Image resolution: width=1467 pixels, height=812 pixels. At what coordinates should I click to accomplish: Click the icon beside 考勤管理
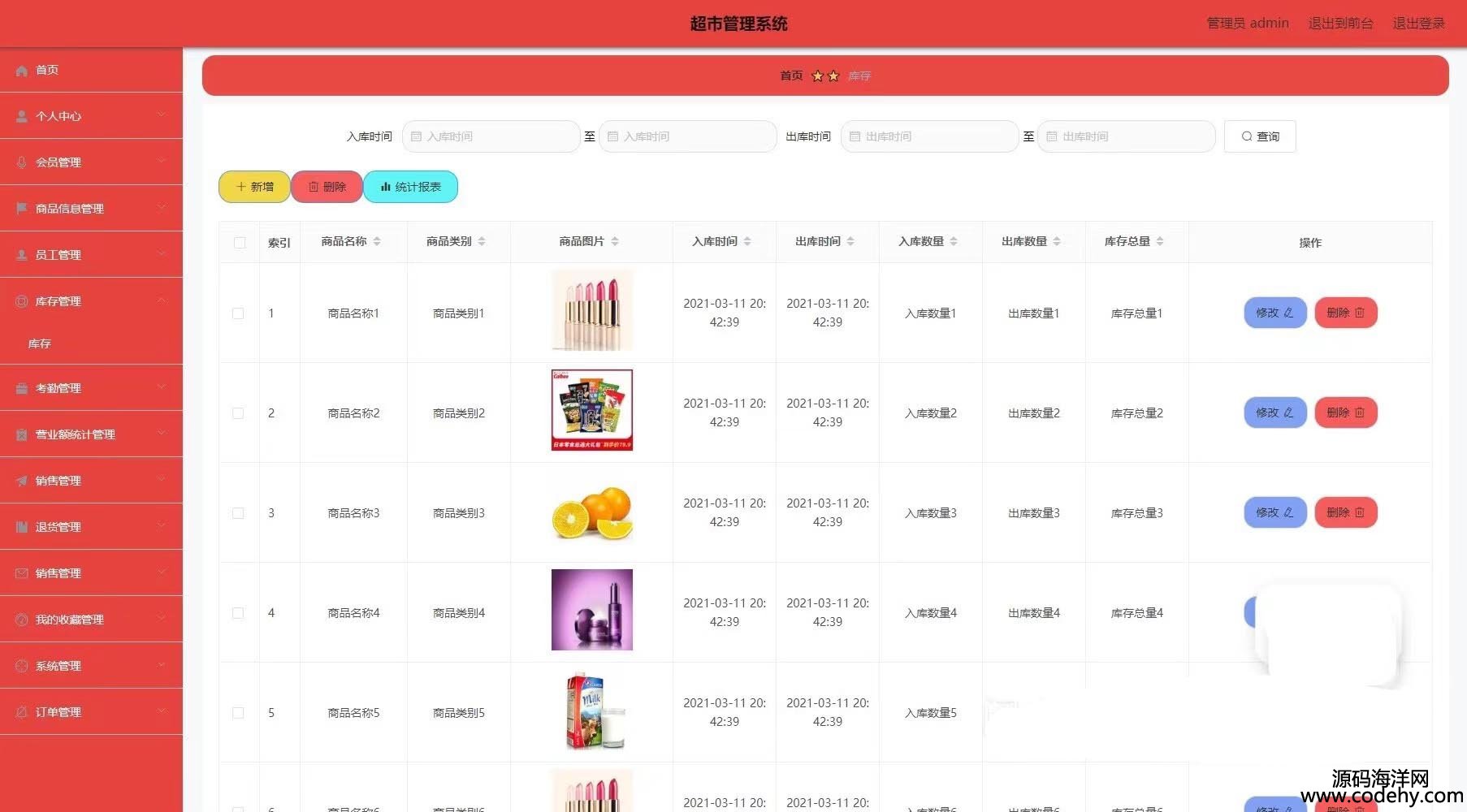click(x=22, y=389)
